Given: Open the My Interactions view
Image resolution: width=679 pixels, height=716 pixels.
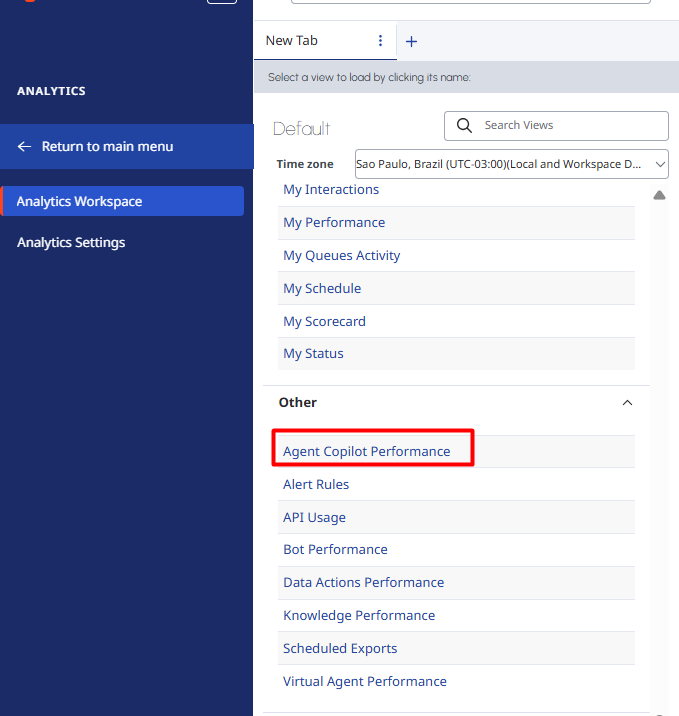Looking at the screenshot, I should coord(331,190).
